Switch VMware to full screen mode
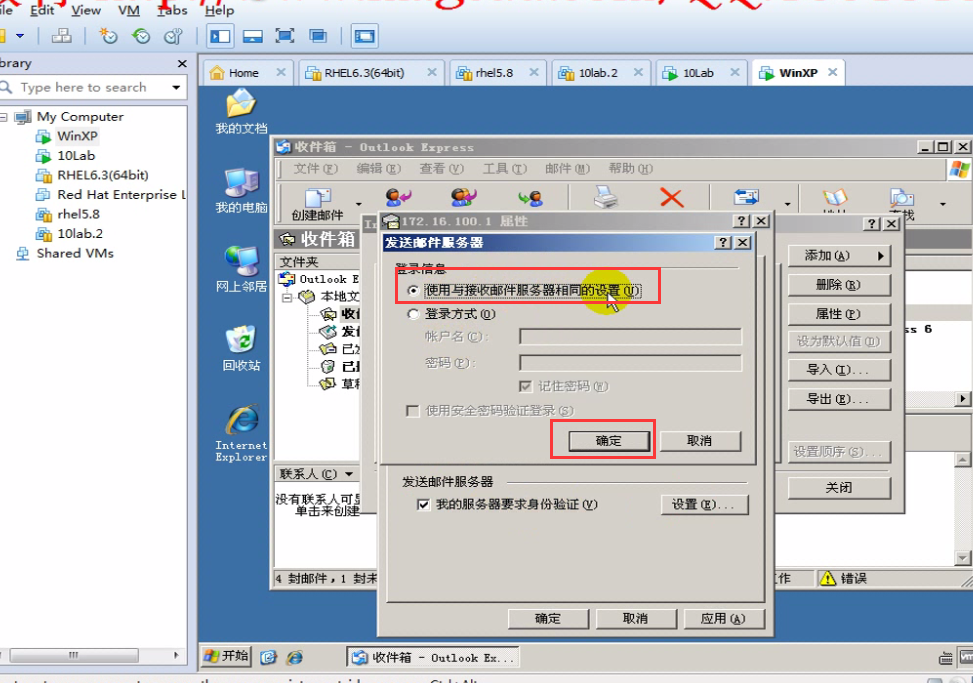 pyautogui.click(x=285, y=36)
